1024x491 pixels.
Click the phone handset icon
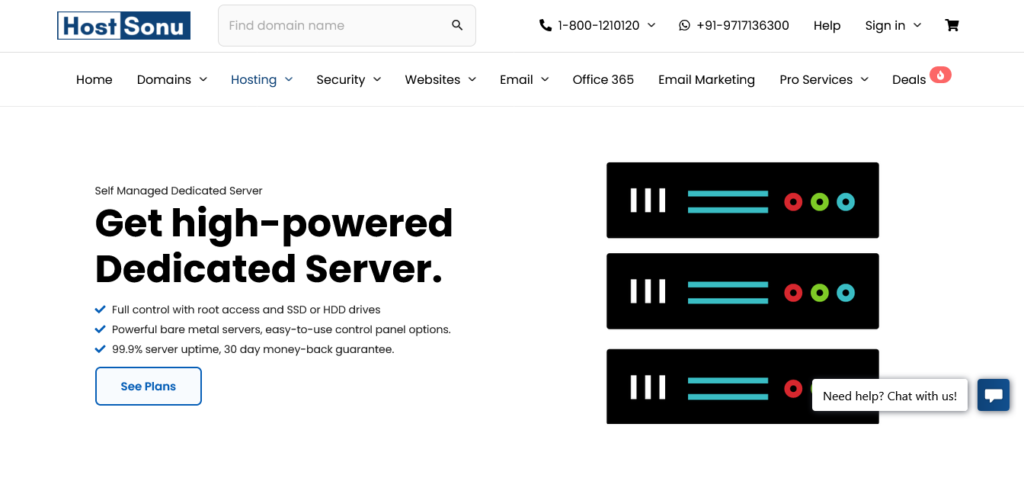click(x=545, y=26)
